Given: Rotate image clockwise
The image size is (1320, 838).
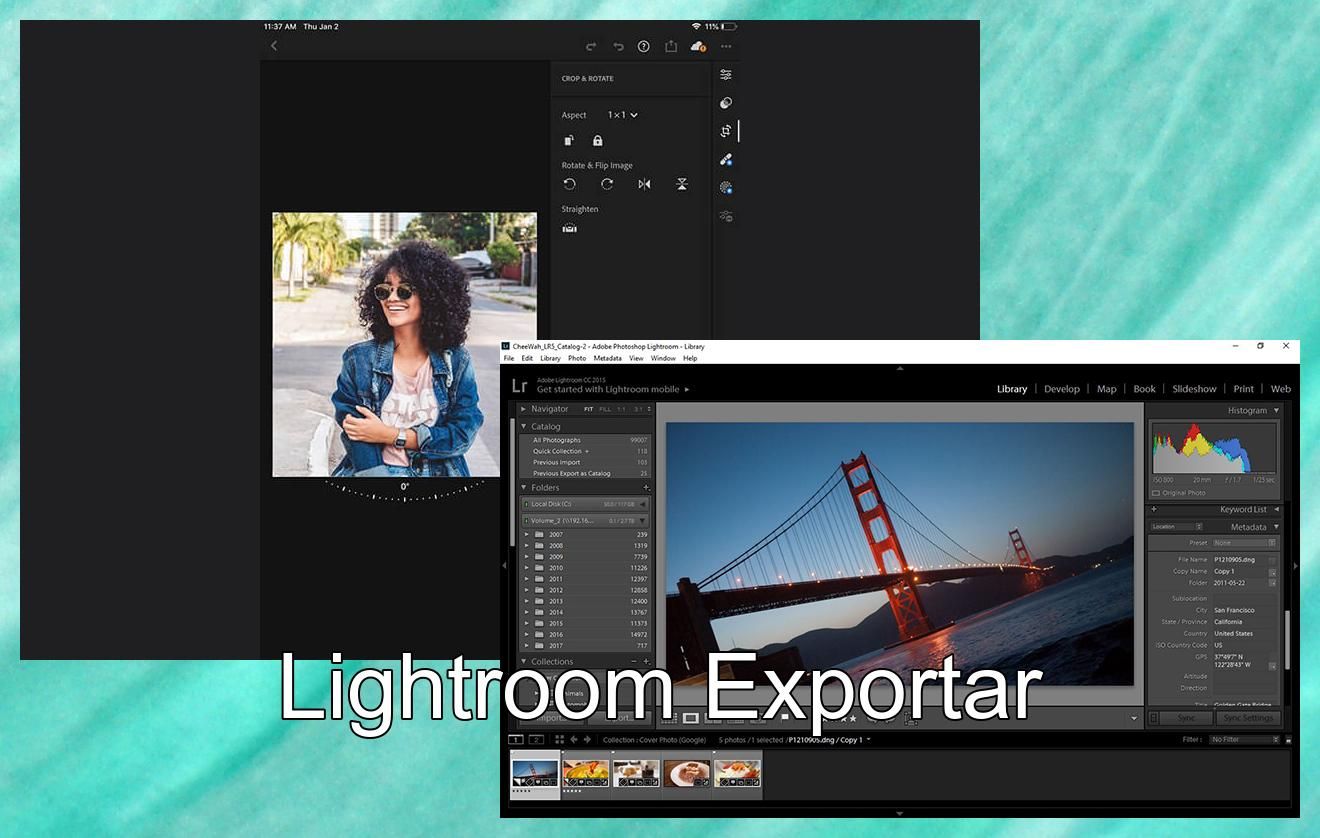Looking at the screenshot, I should [x=607, y=184].
